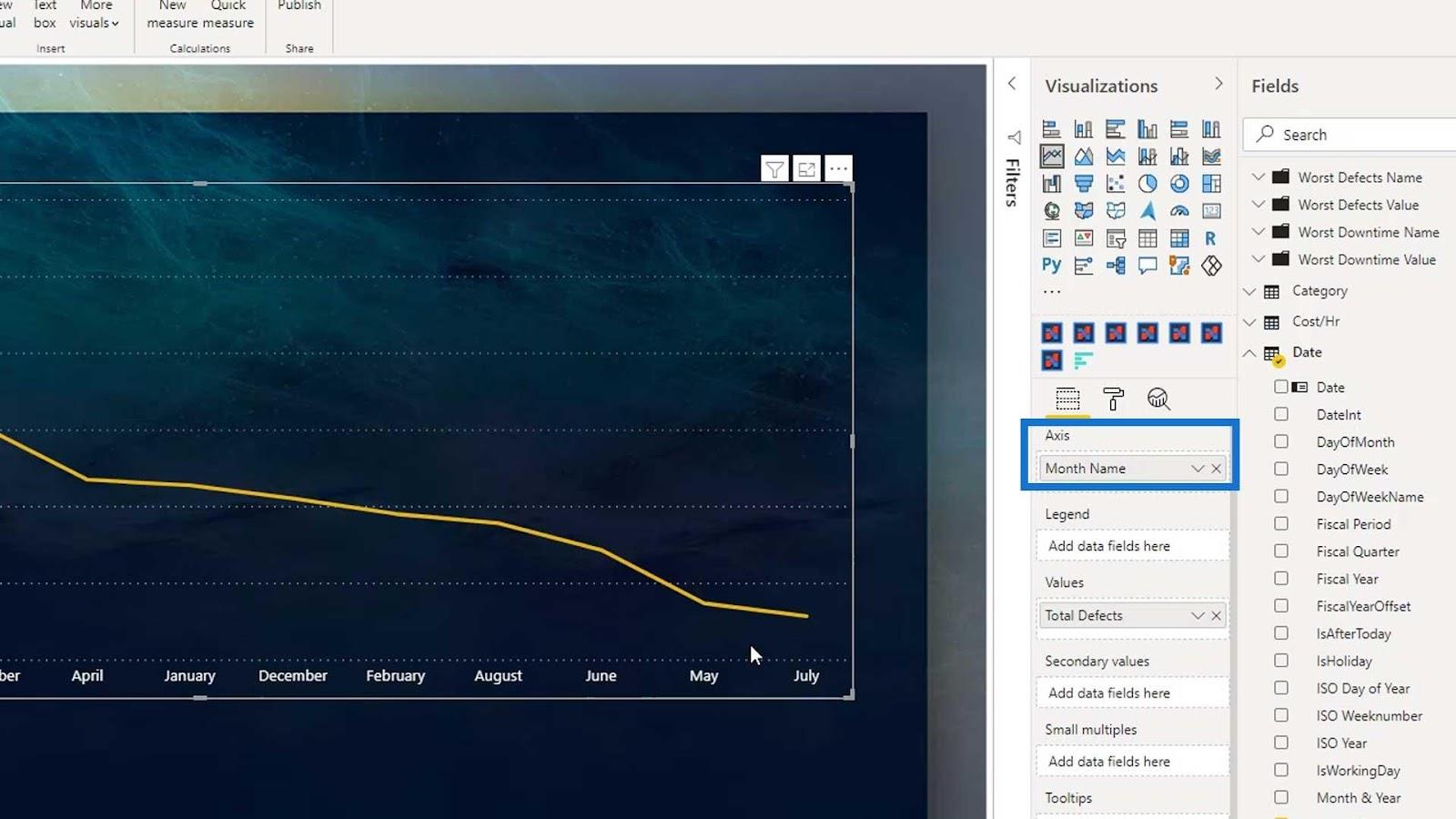Image resolution: width=1456 pixels, height=819 pixels.
Task: Open Focus mode for the chart
Action: pos(806,168)
